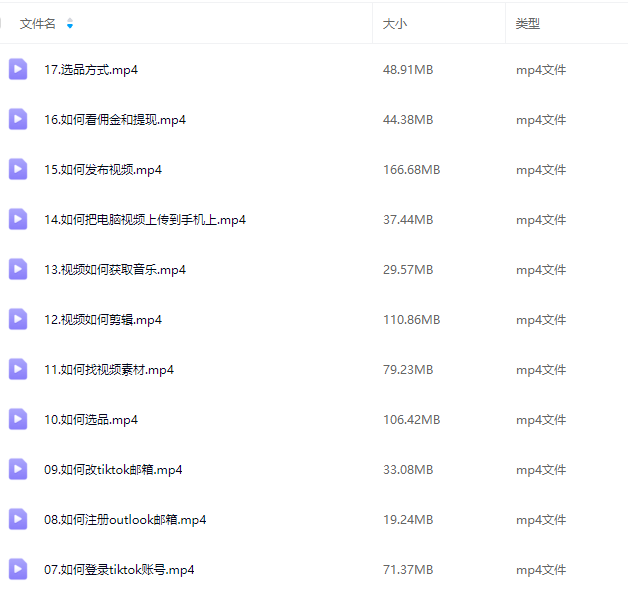Image resolution: width=628 pixels, height=596 pixels.
Task: Open file 07.如何登录tiktok账号.mp4
Action: point(119,570)
